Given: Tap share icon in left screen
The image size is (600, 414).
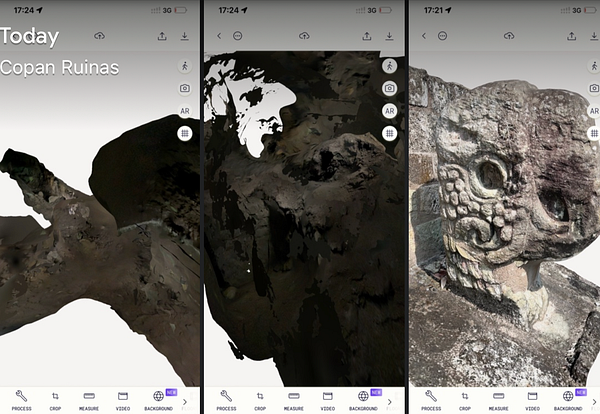Looking at the screenshot, I should click(x=162, y=36).
